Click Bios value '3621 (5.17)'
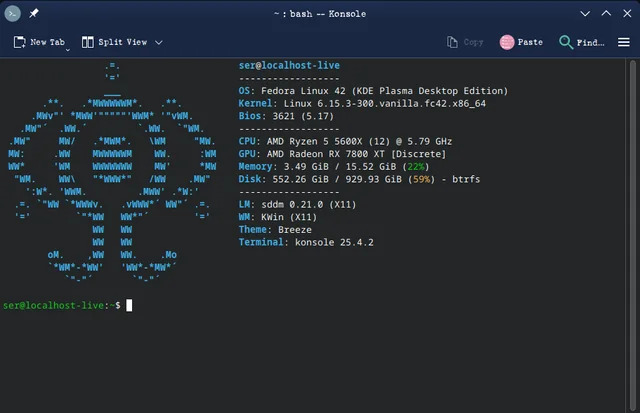The width and height of the screenshot is (640, 413). [303, 116]
